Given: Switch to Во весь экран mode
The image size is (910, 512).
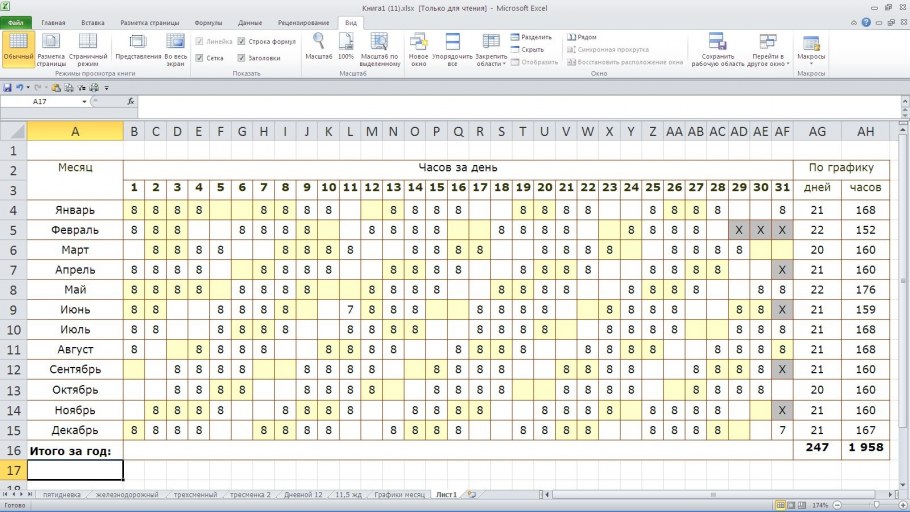Looking at the screenshot, I should point(175,49).
